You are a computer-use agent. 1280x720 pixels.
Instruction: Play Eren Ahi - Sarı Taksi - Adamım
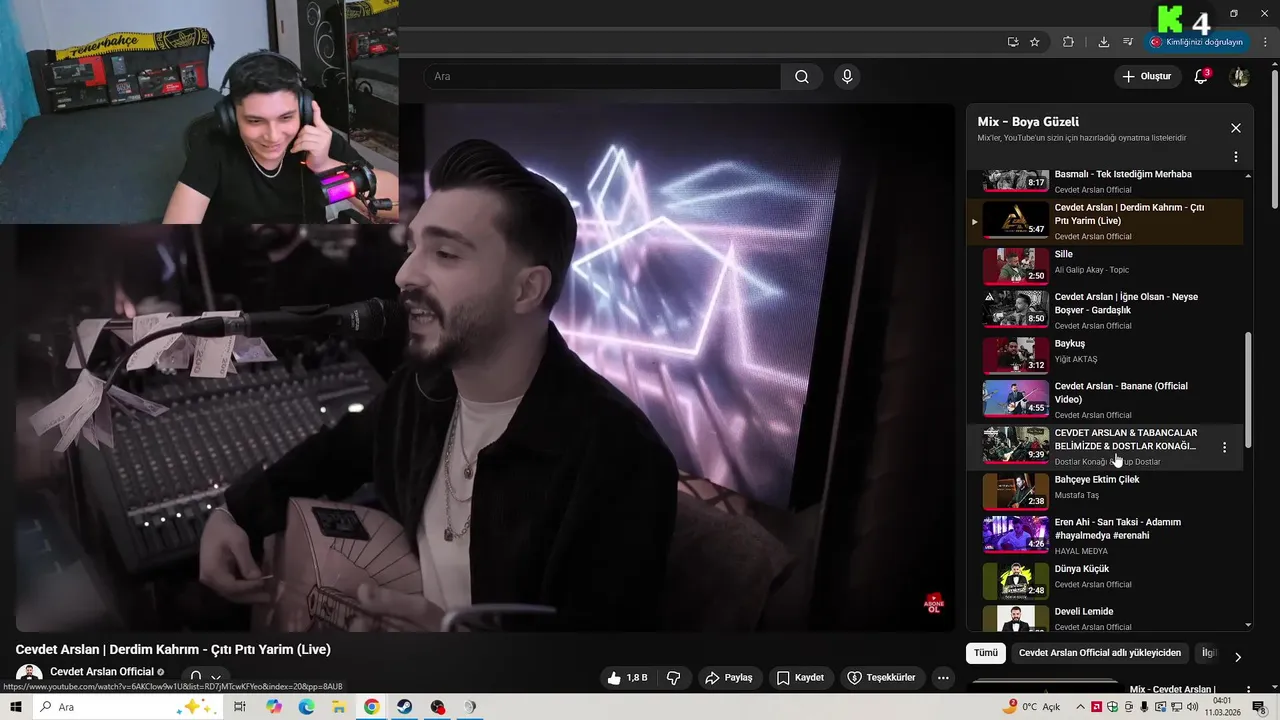coord(1105,535)
